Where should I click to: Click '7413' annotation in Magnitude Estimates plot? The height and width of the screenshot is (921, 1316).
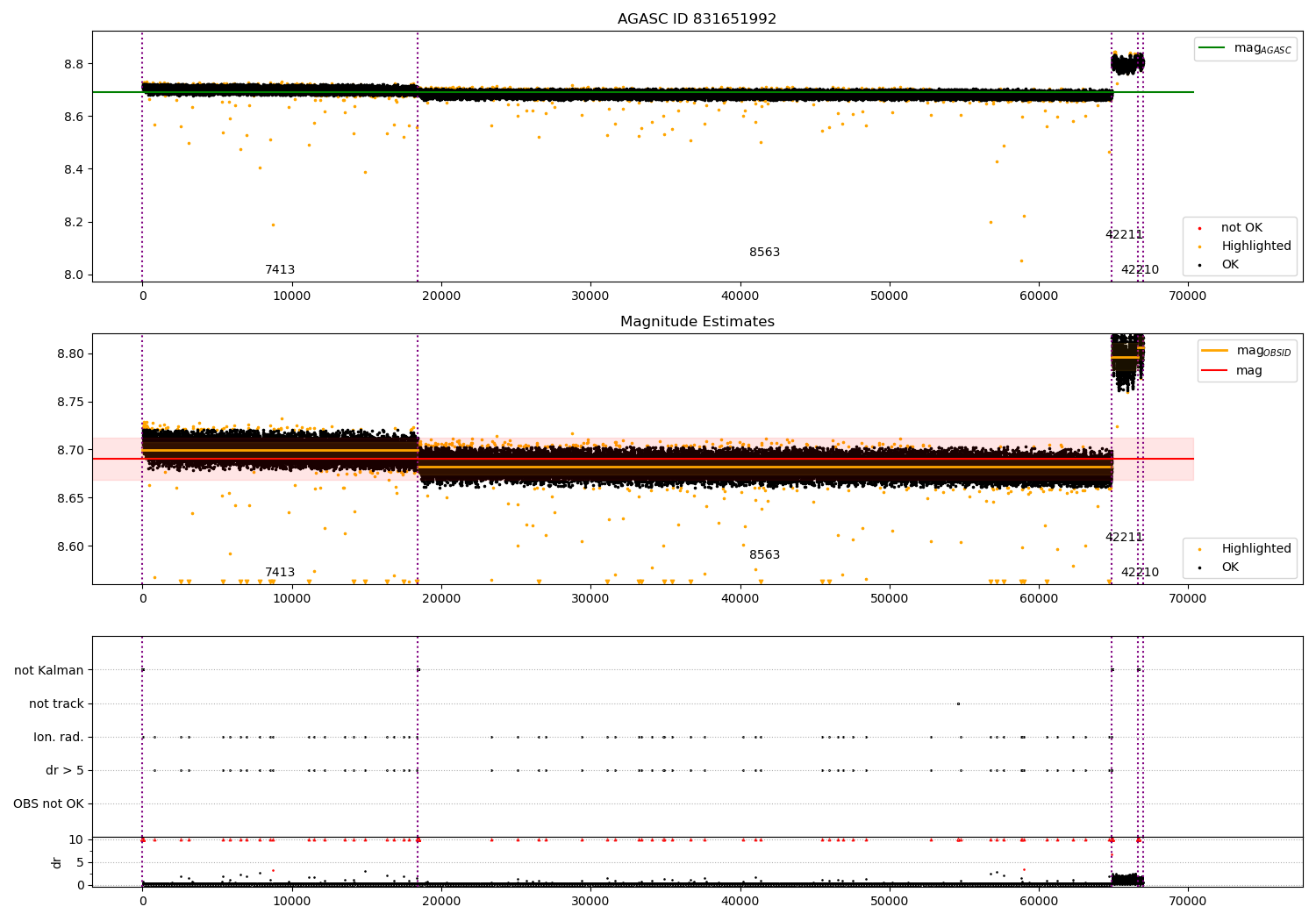(x=280, y=573)
